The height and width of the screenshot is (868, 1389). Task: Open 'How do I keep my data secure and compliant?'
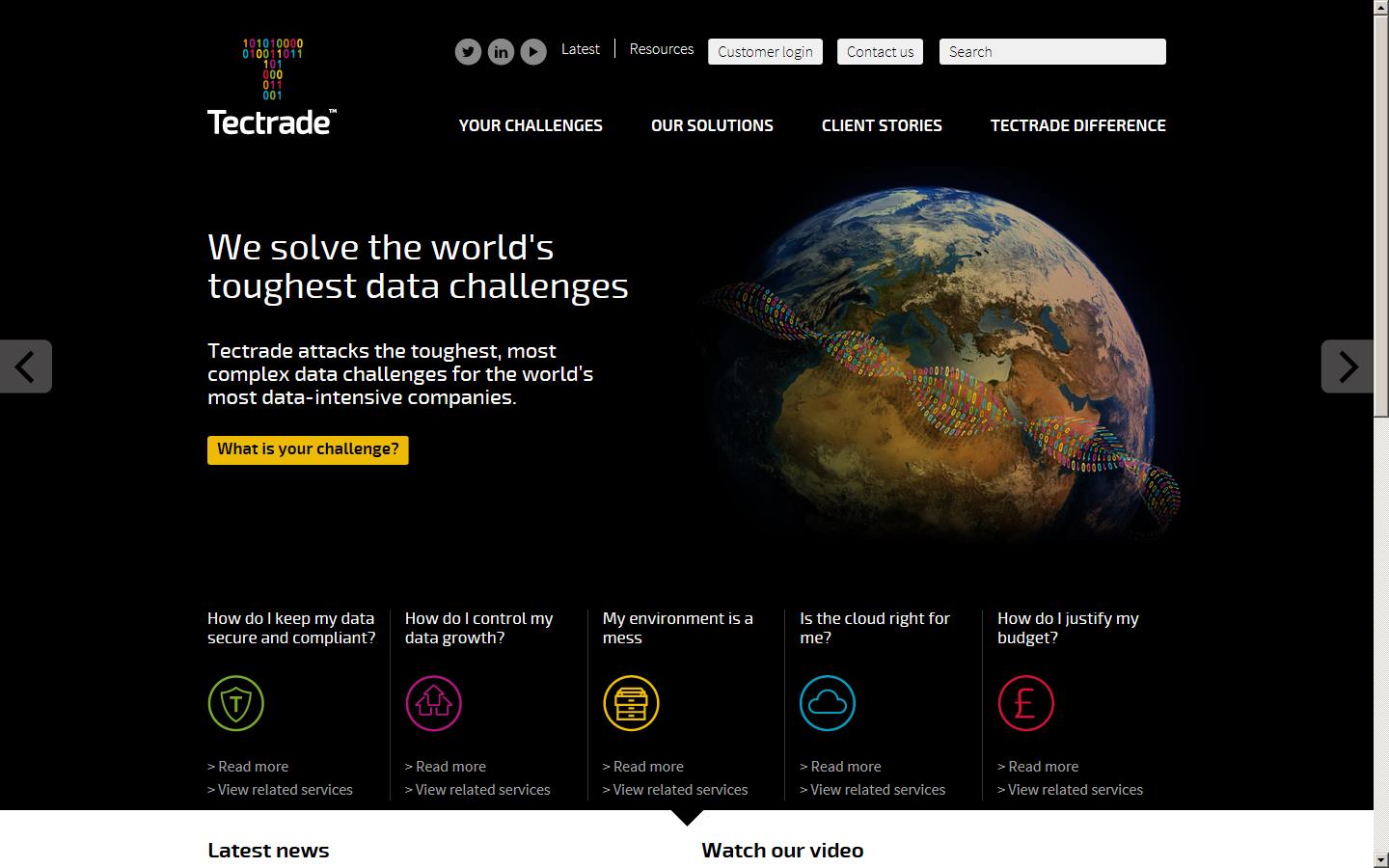[291, 628]
